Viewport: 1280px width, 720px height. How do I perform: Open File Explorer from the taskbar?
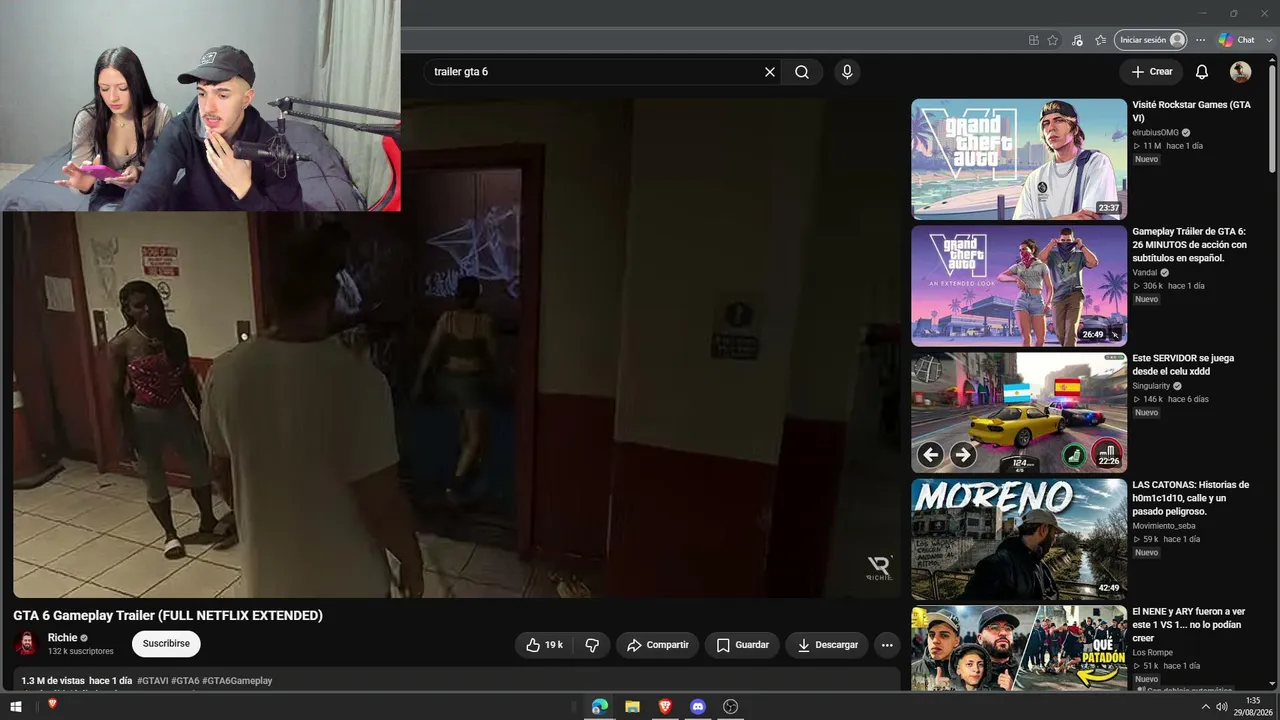[x=632, y=706]
